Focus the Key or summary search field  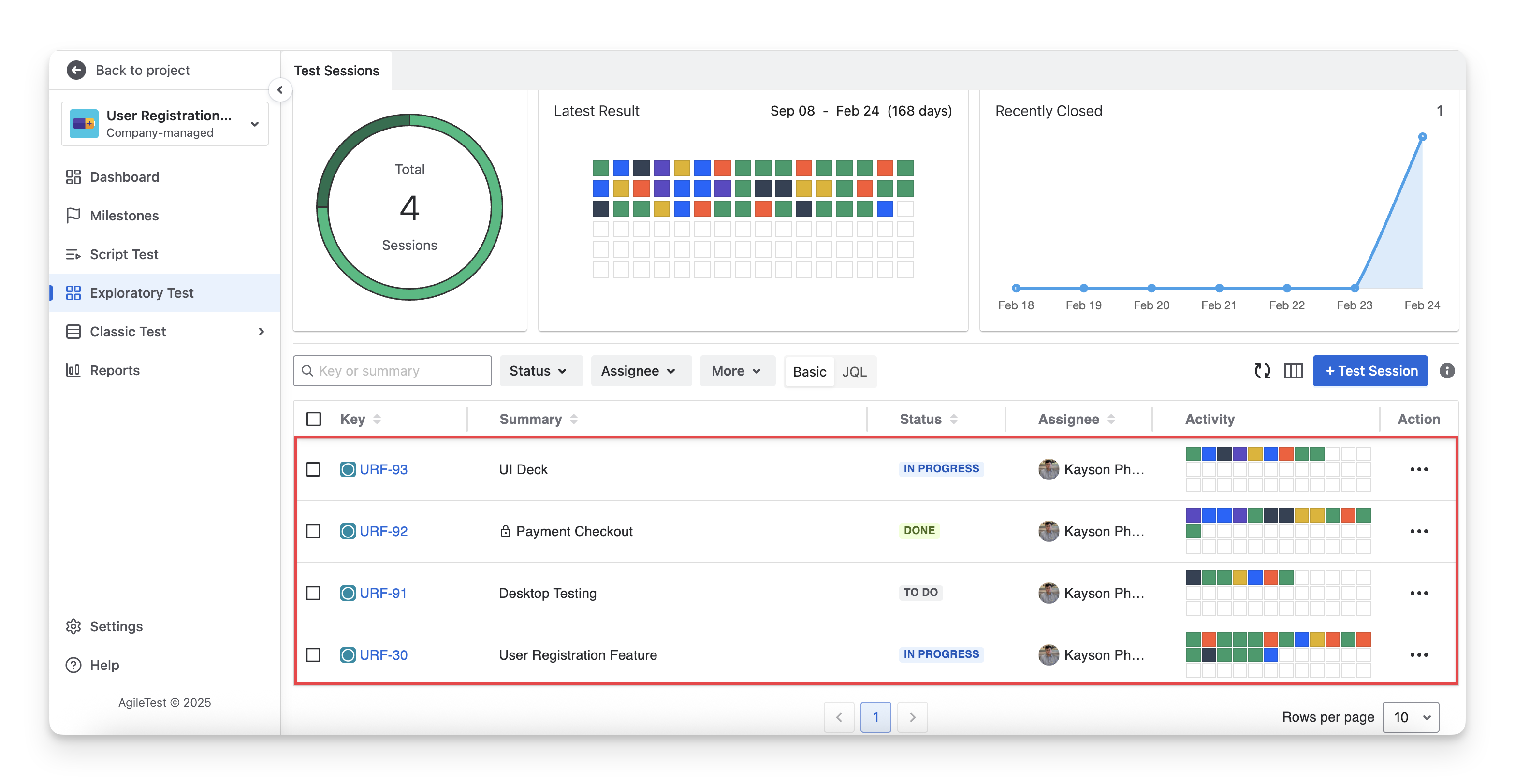400,371
